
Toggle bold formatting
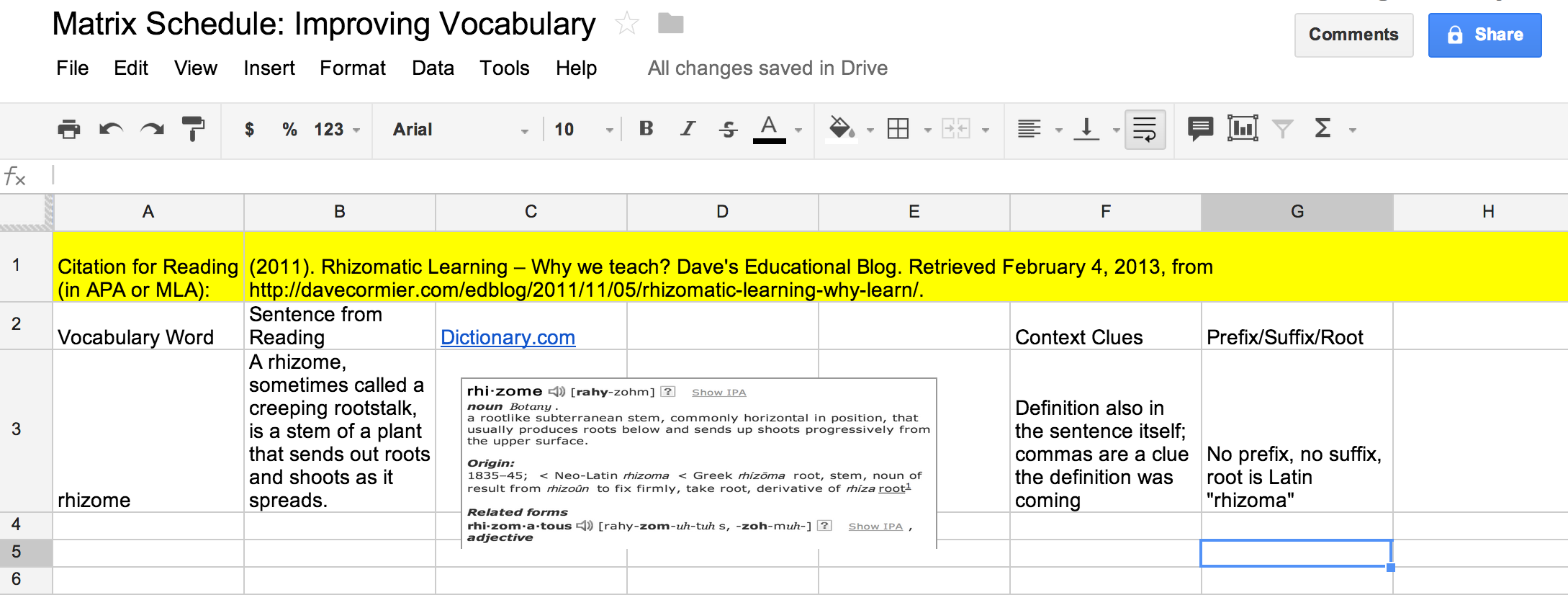point(646,128)
